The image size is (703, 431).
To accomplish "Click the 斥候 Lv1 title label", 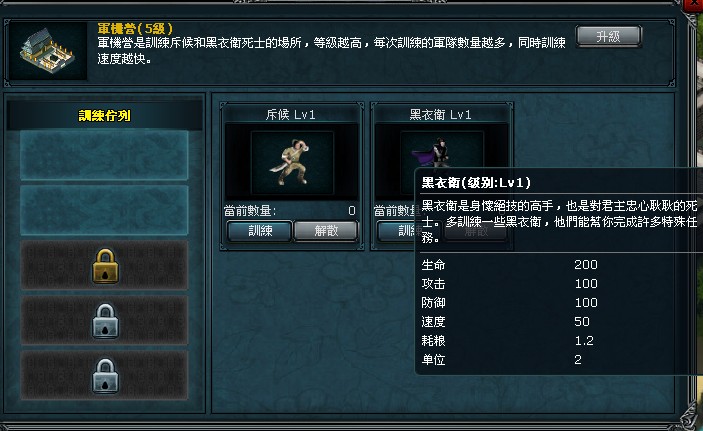I will (x=291, y=115).
